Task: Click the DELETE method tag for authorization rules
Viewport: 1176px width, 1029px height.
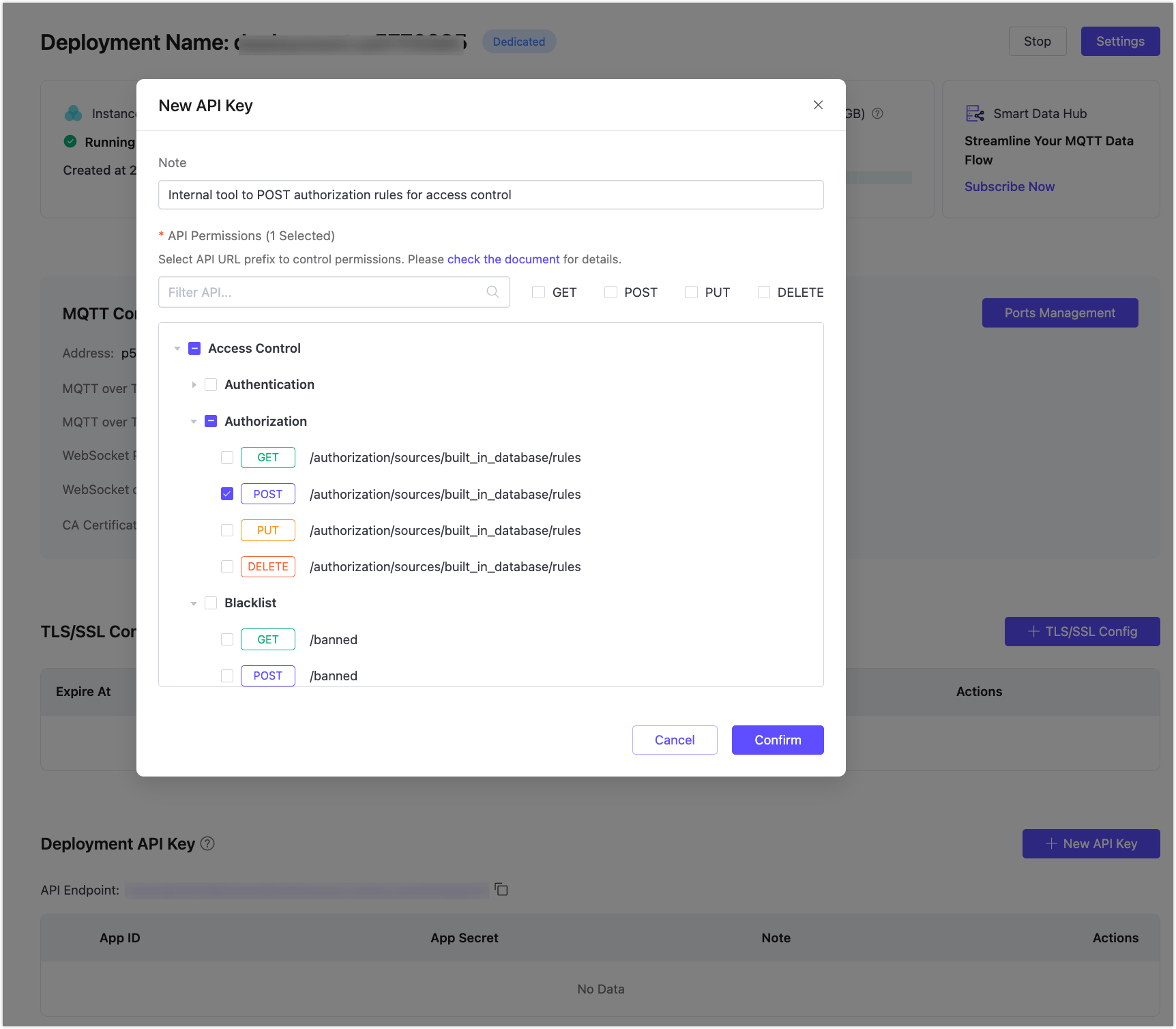Action: 267,567
